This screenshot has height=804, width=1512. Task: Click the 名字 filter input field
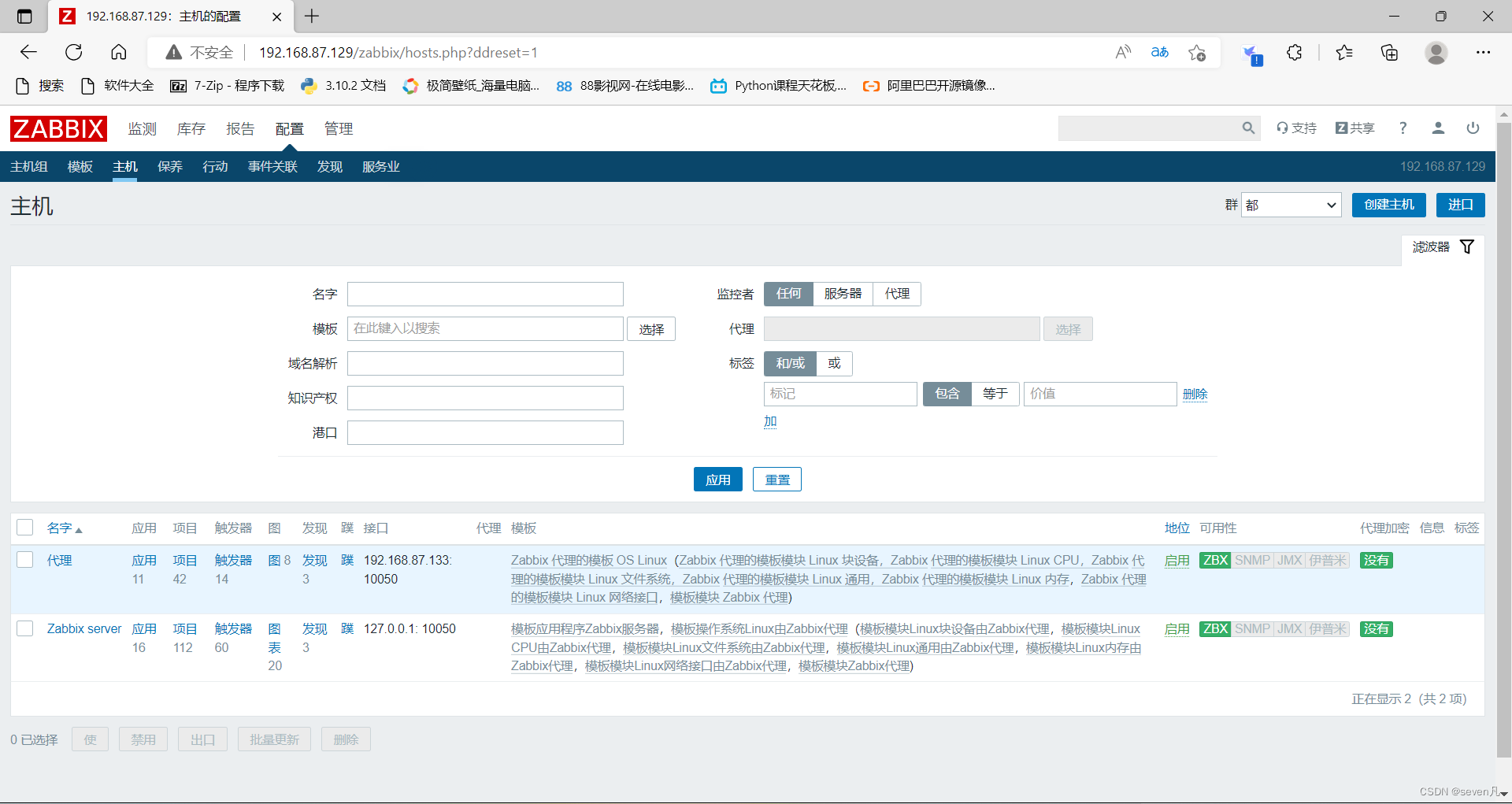point(485,295)
